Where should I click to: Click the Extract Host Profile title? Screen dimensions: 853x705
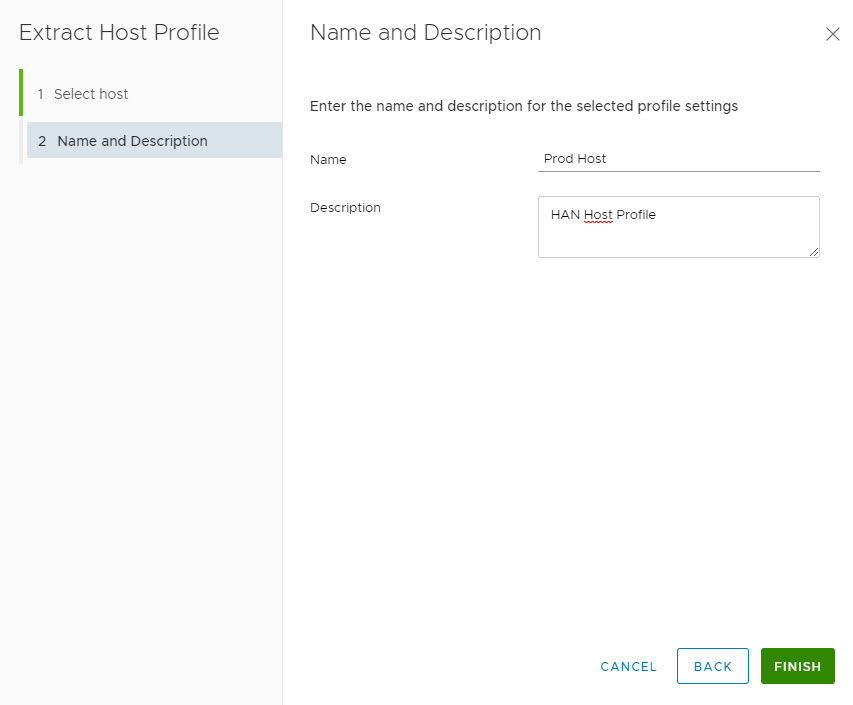[x=119, y=32]
